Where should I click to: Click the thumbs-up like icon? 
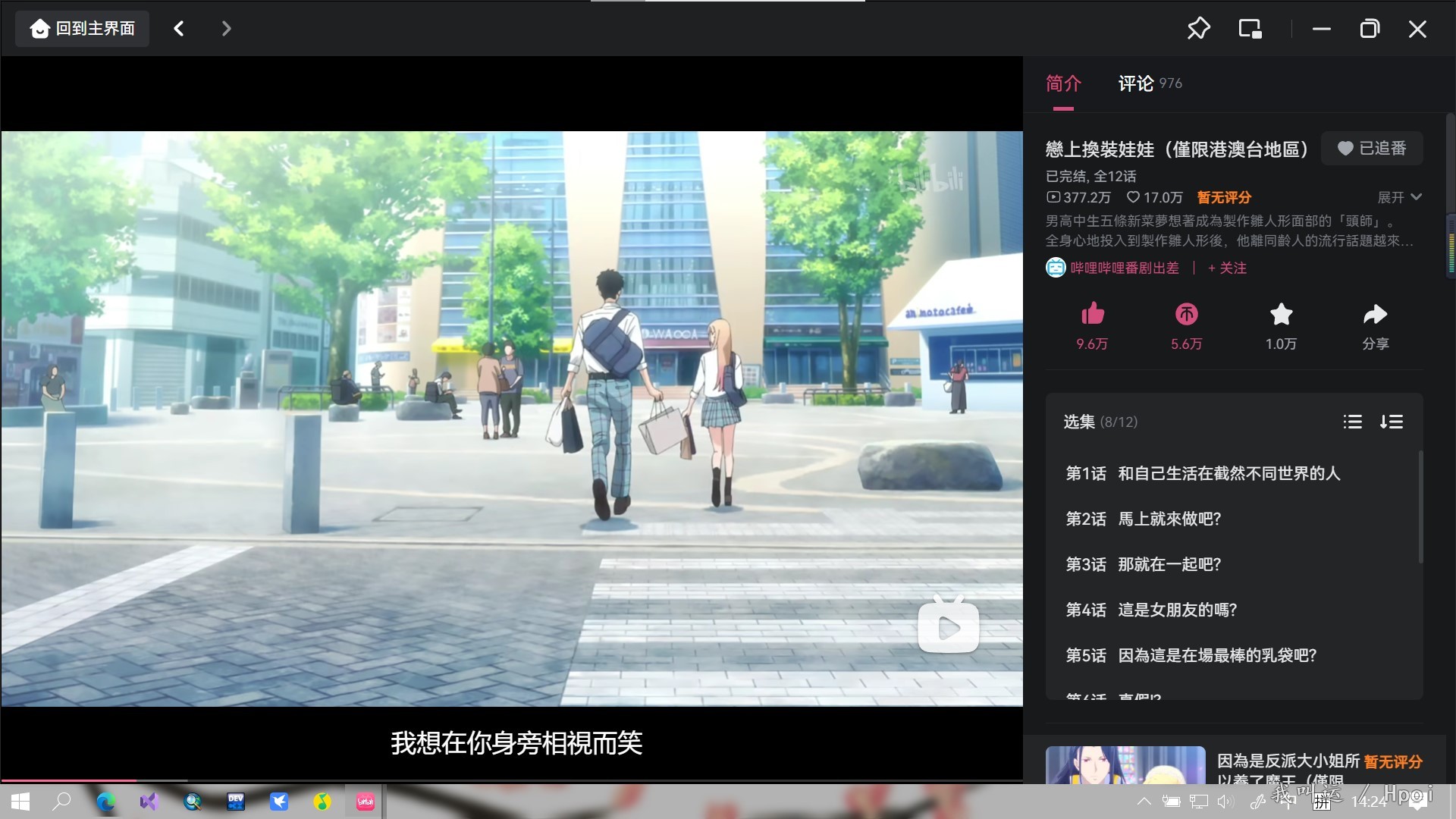1092,314
